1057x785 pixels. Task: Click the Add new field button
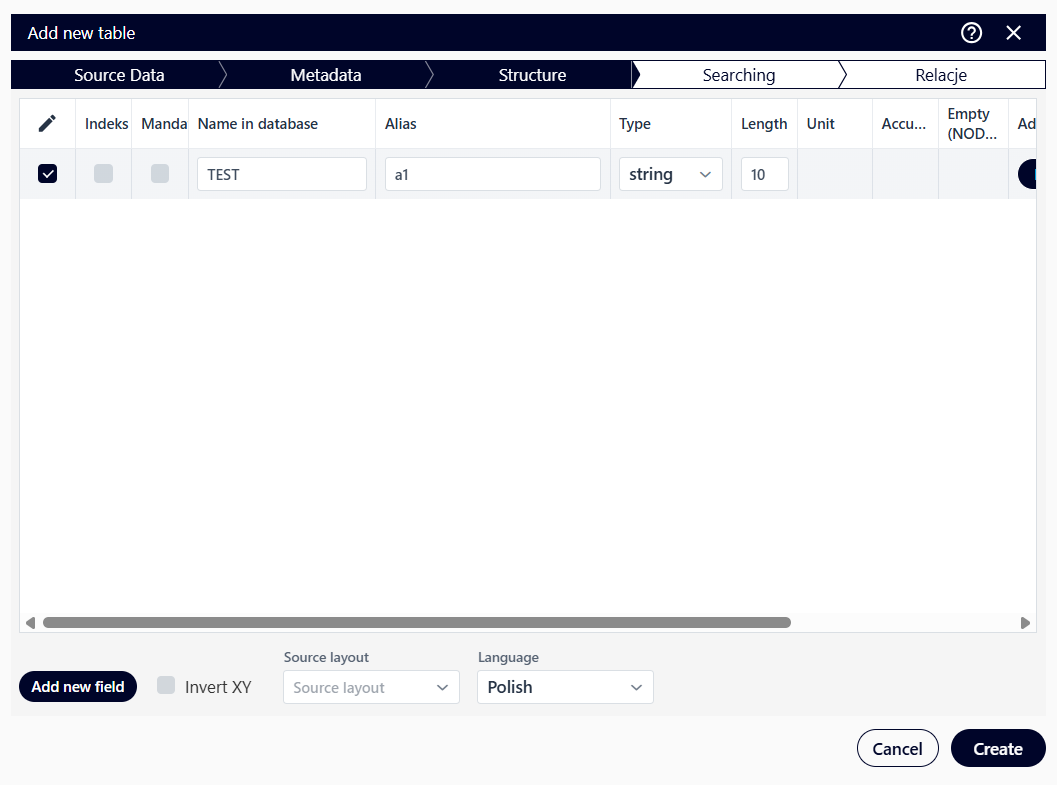pyautogui.click(x=78, y=687)
